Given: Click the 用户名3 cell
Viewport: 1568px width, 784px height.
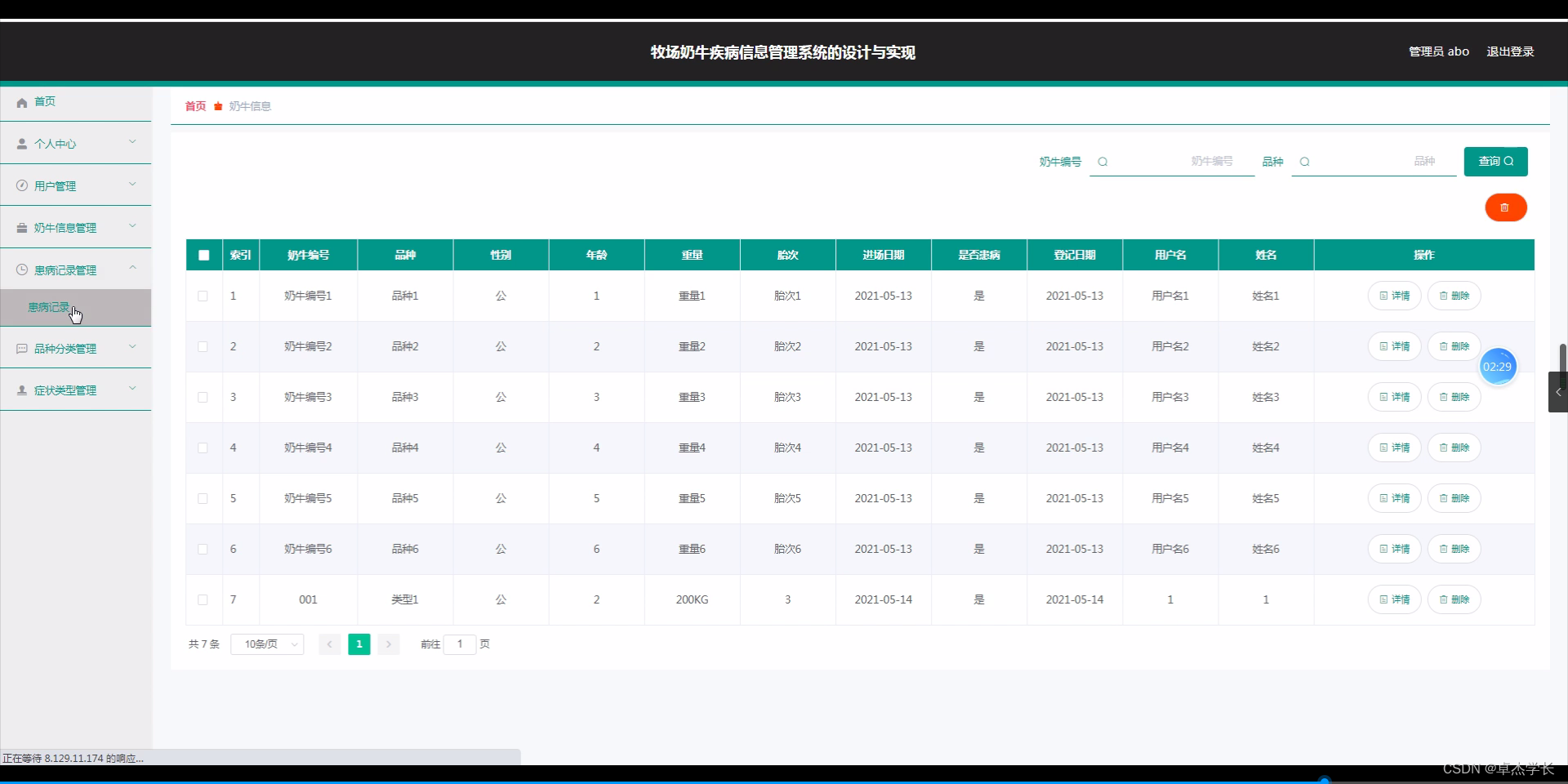Looking at the screenshot, I should click(x=1170, y=397).
